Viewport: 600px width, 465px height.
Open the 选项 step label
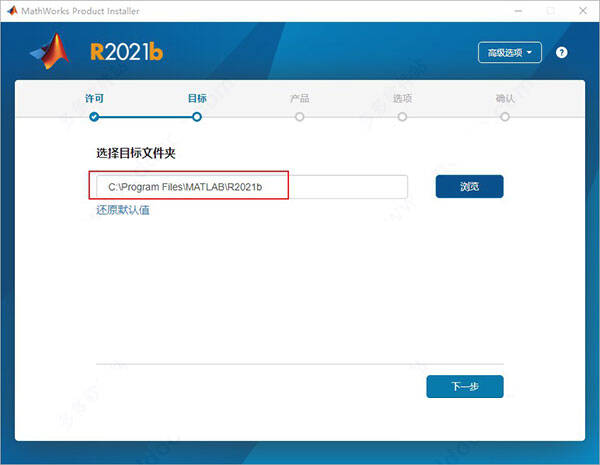(x=402, y=98)
